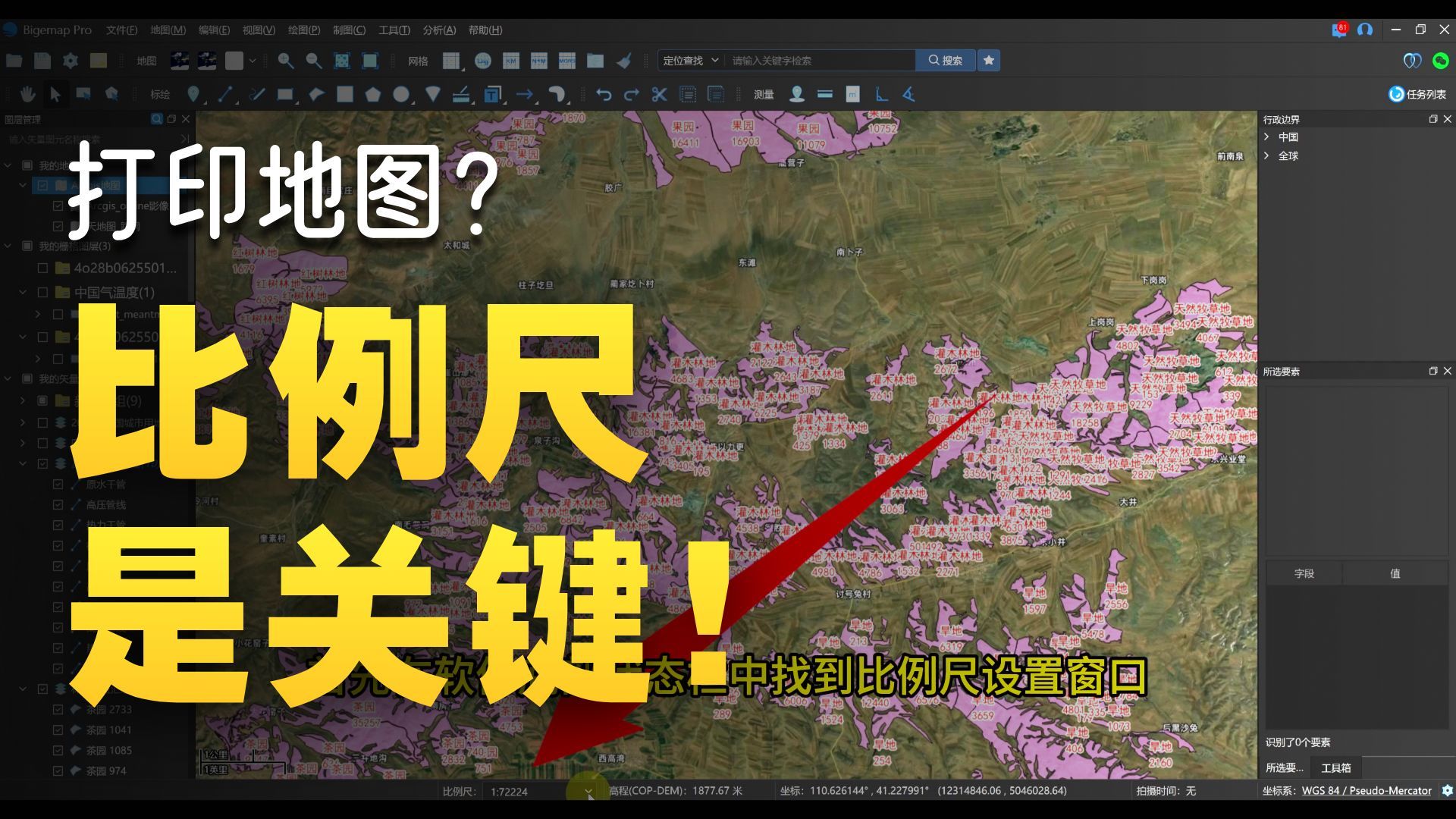This screenshot has height=819, width=1456.
Task: Expand the 中国 administrative boundary node
Action: tap(1266, 136)
